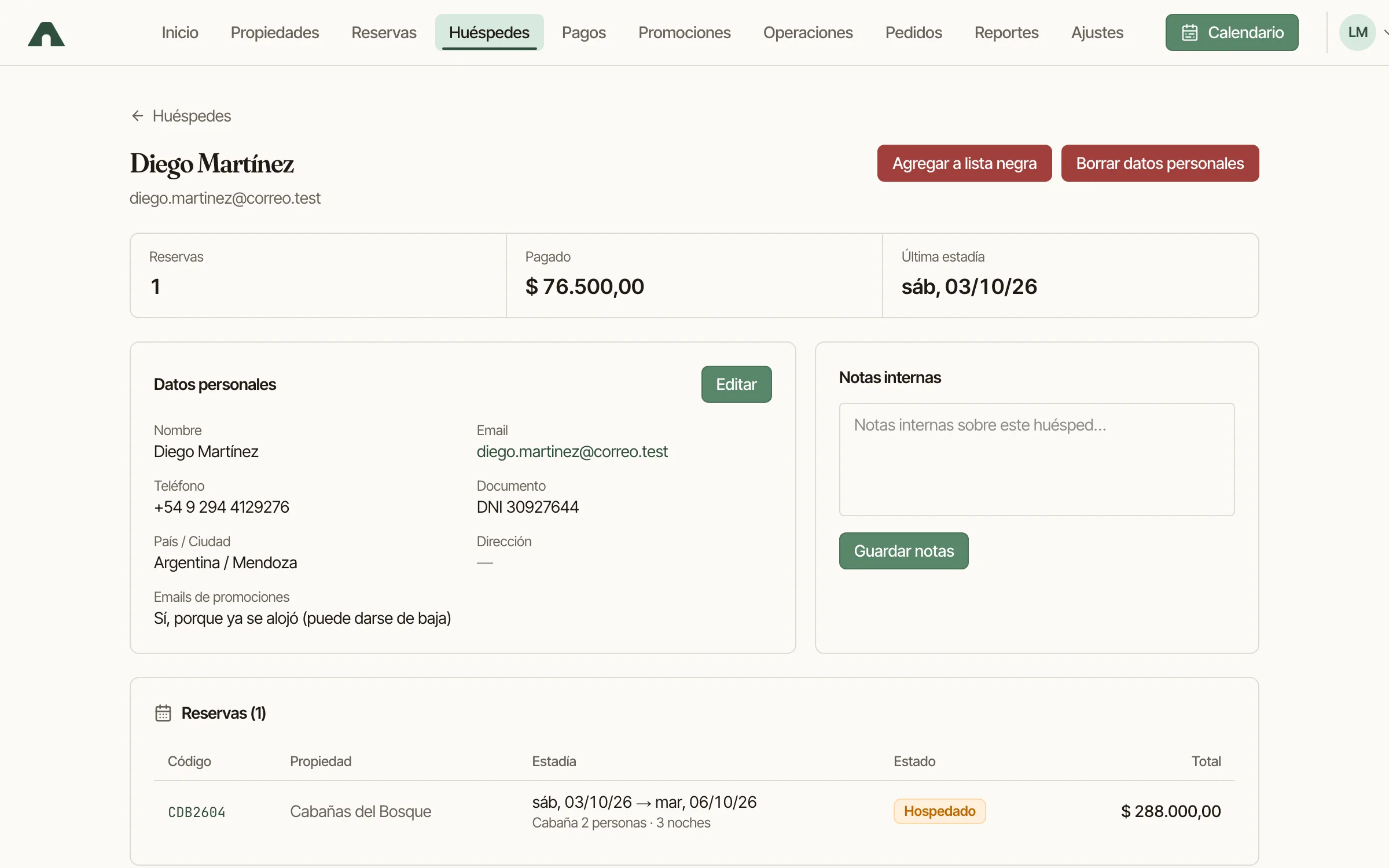Select the Huéspedes tab
The image size is (1389, 868).
click(489, 32)
